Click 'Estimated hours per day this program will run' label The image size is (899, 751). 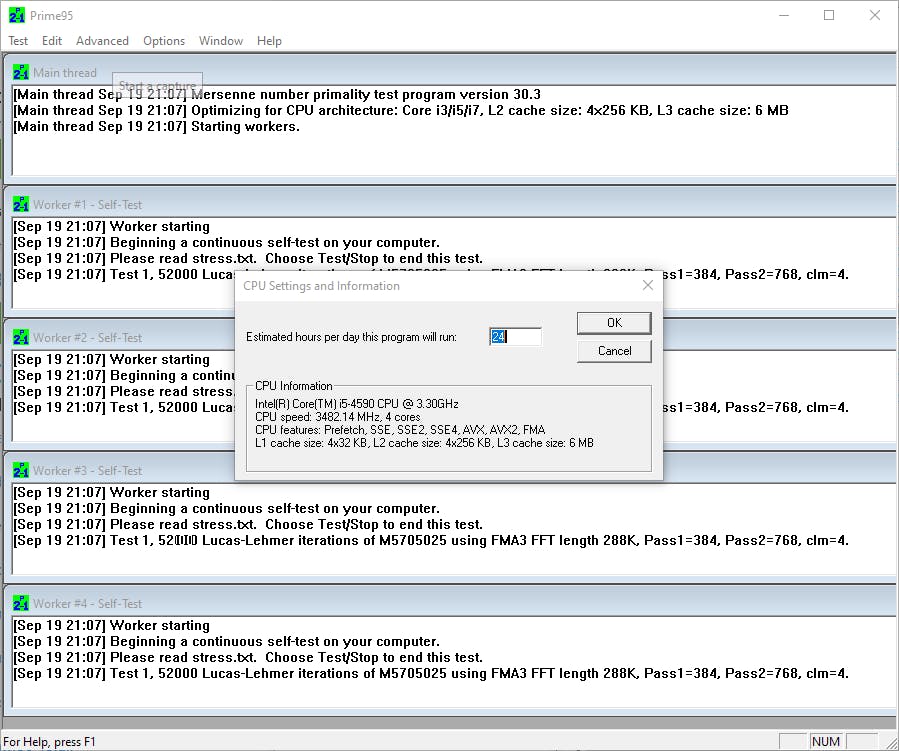coord(351,337)
